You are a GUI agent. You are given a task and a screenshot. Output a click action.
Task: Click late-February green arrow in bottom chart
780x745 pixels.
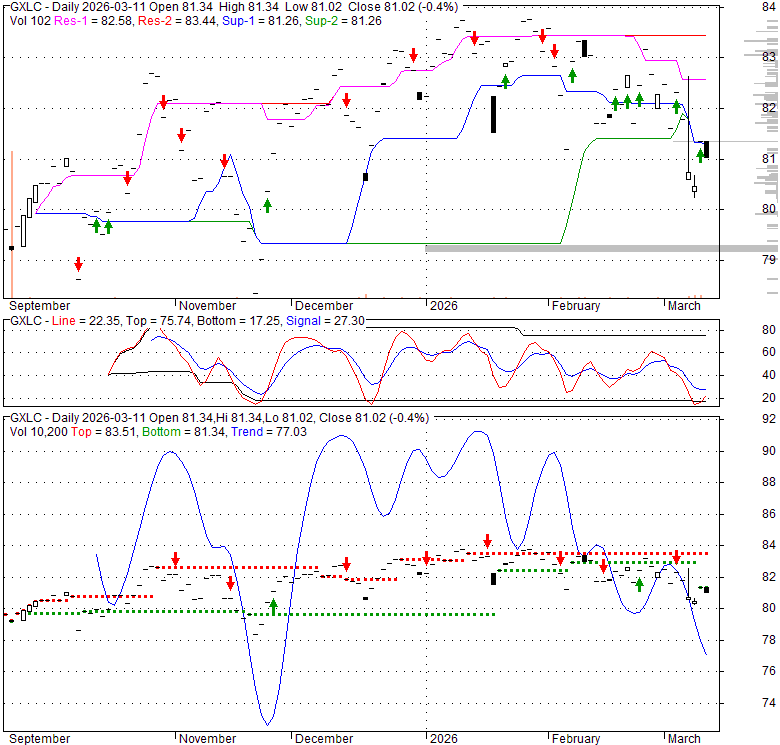click(x=639, y=585)
